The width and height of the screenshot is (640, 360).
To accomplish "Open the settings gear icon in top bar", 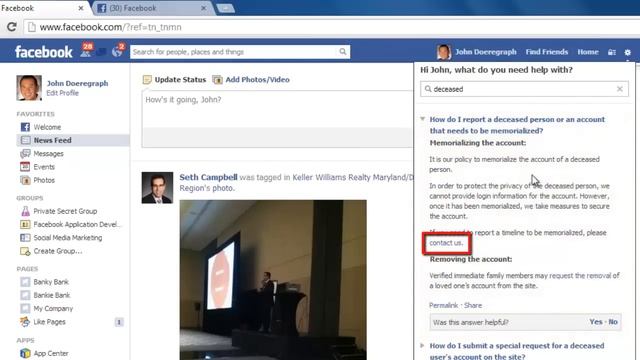I will click(x=628, y=52).
